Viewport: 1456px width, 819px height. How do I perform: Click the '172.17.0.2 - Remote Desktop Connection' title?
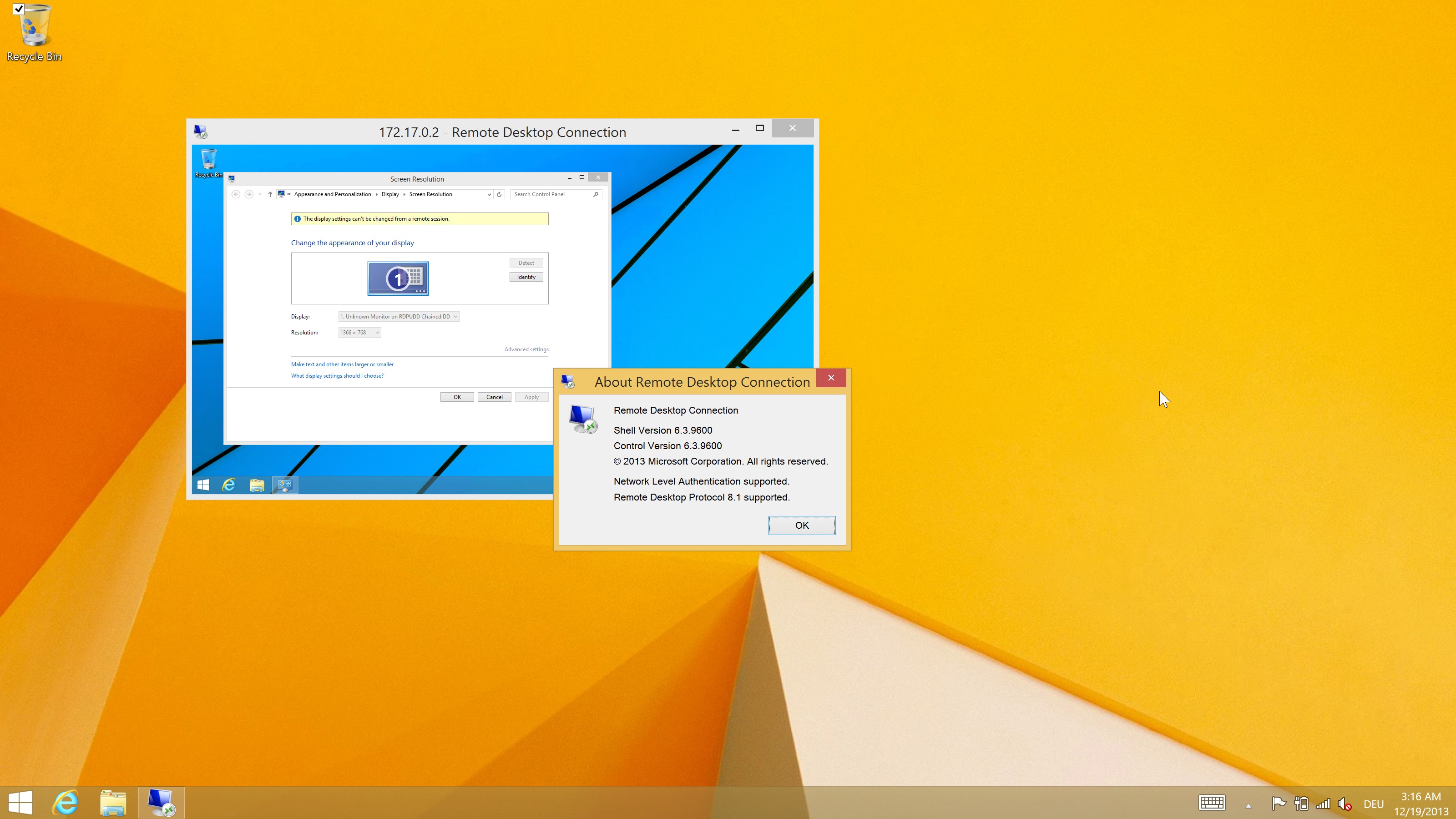click(502, 132)
